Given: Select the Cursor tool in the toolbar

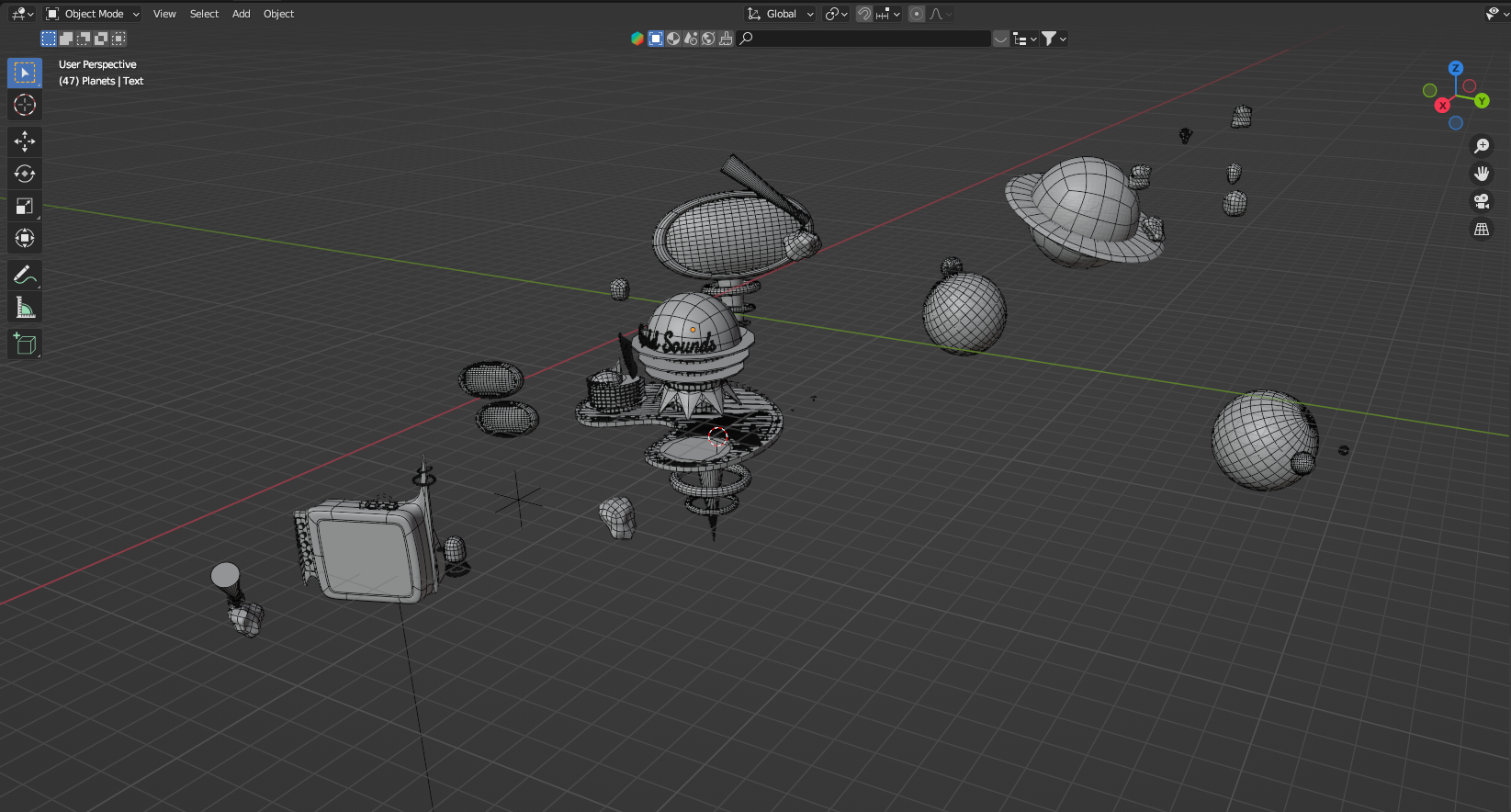Looking at the screenshot, I should click(x=25, y=105).
